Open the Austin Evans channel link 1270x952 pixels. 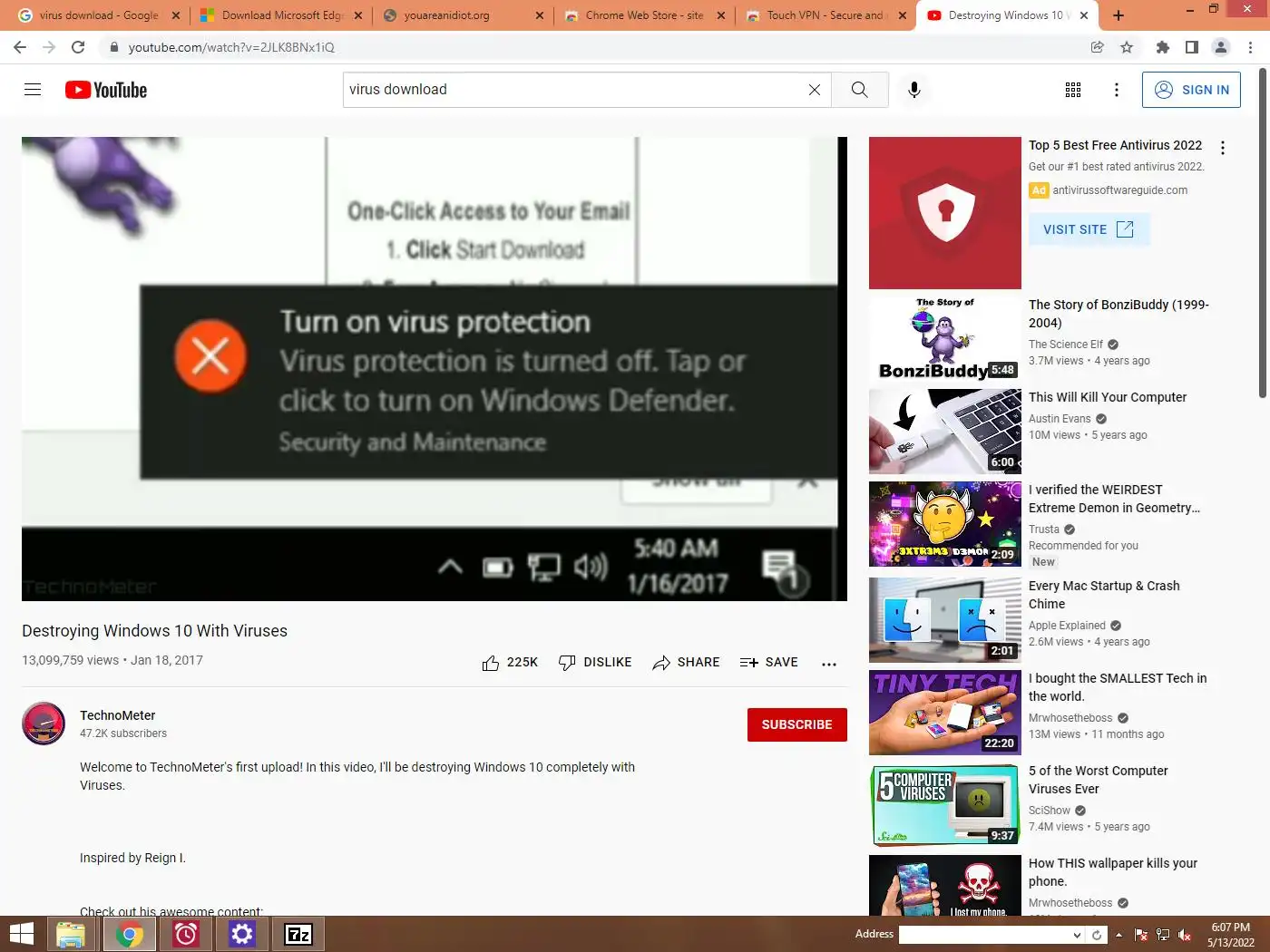[1060, 419]
